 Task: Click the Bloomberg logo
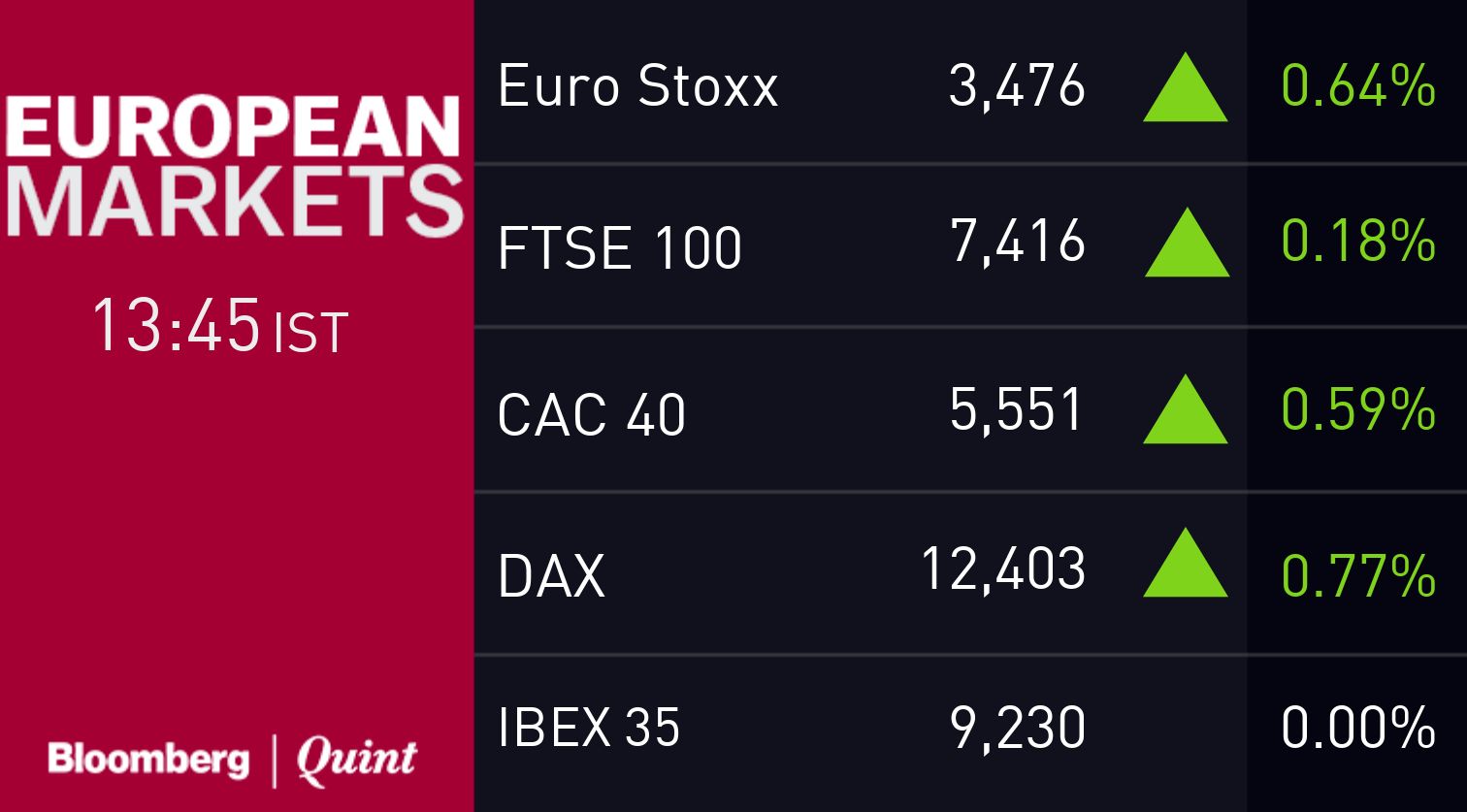(x=148, y=759)
